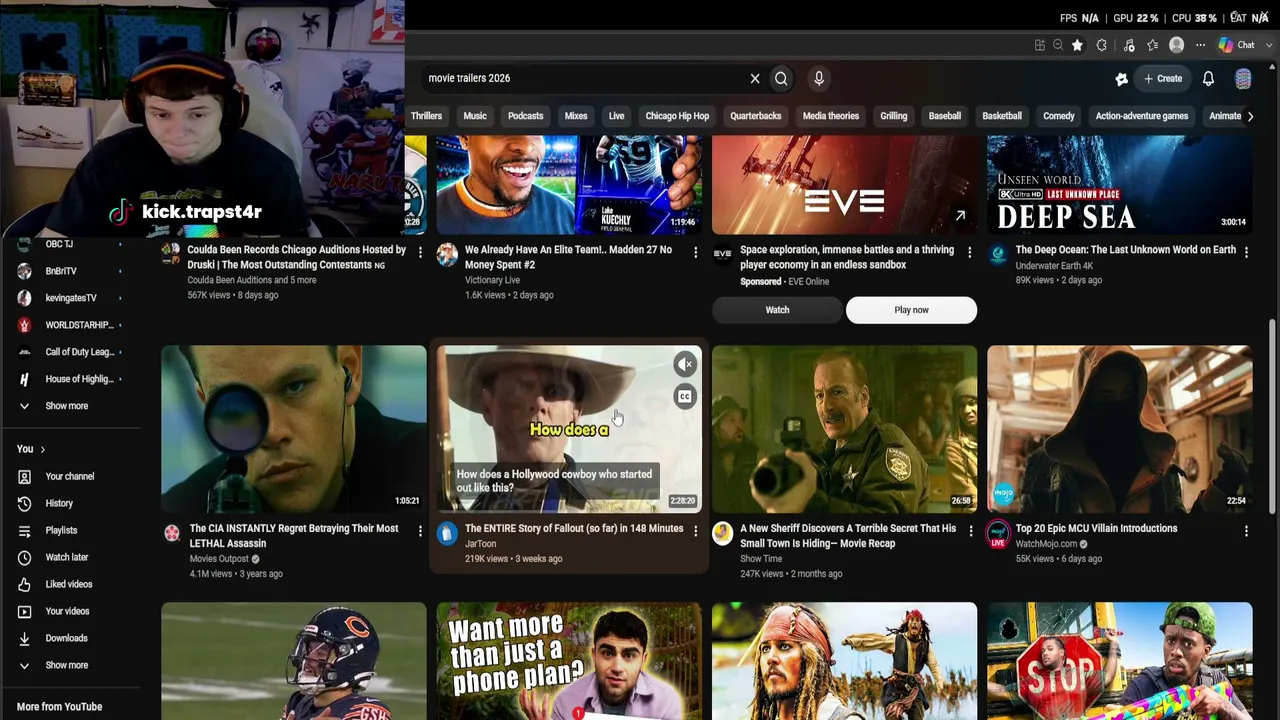1280x720 pixels.
Task: Open the You section chevron
Action: tap(42, 450)
